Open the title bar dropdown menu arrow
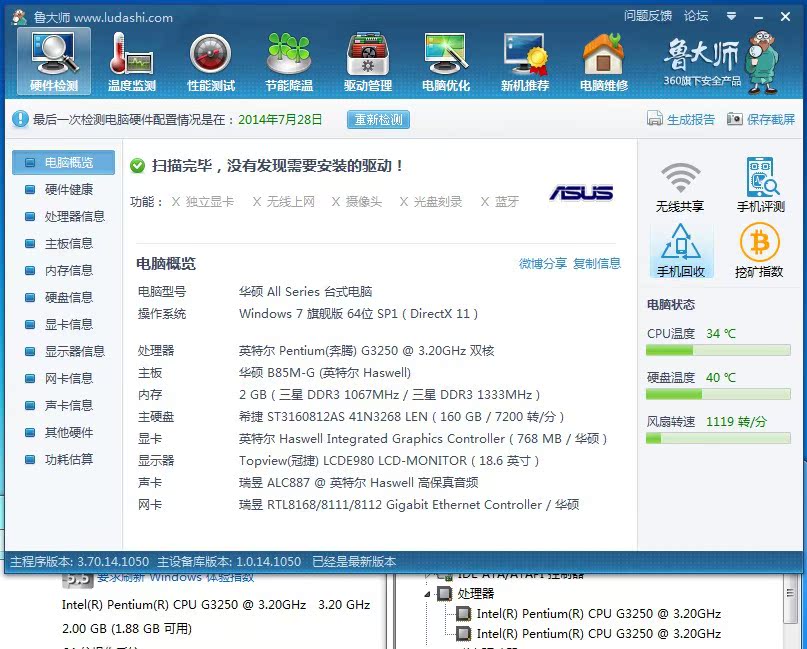This screenshot has height=649, width=807. [x=731, y=16]
